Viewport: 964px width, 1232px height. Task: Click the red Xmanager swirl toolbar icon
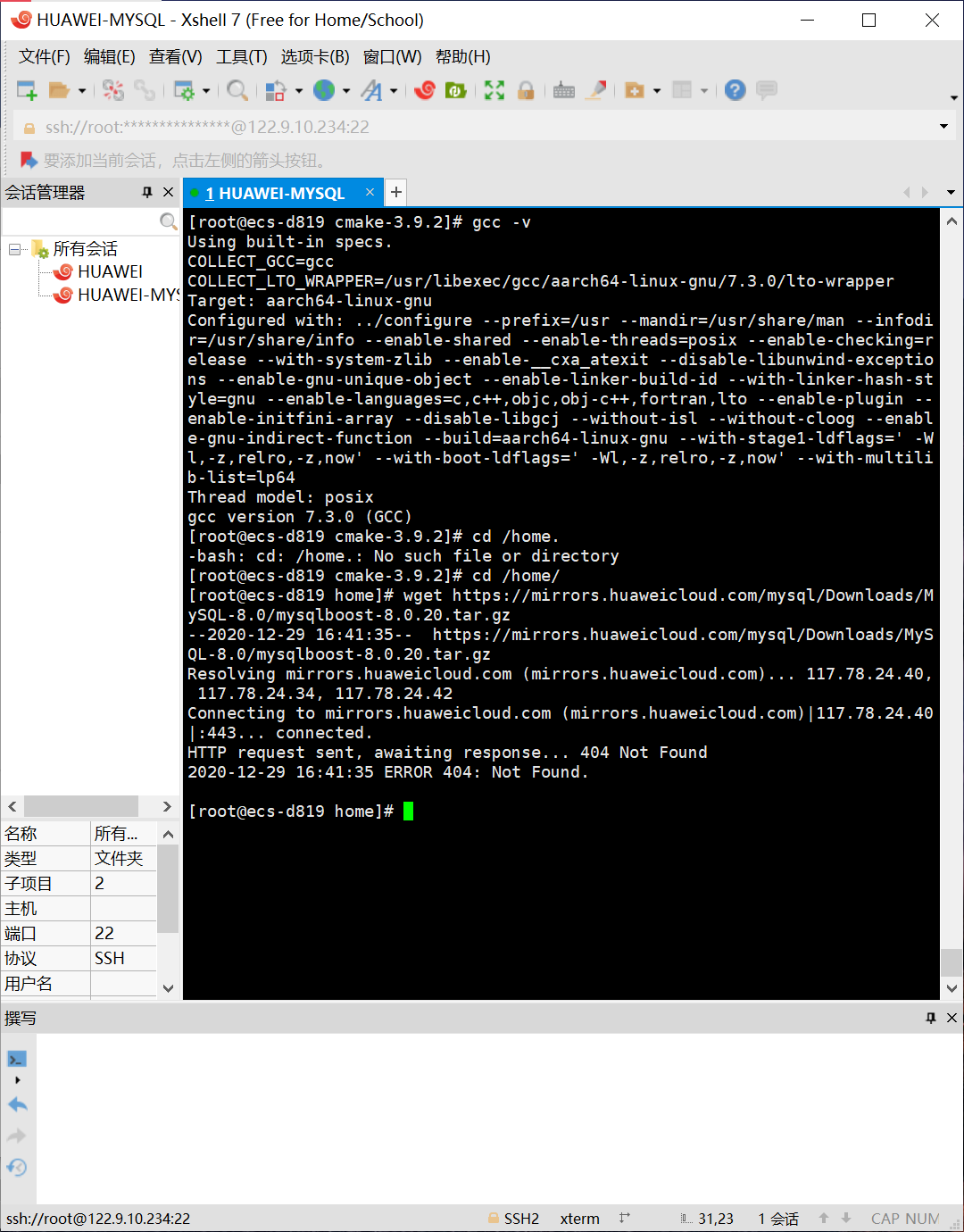tap(425, 90)
